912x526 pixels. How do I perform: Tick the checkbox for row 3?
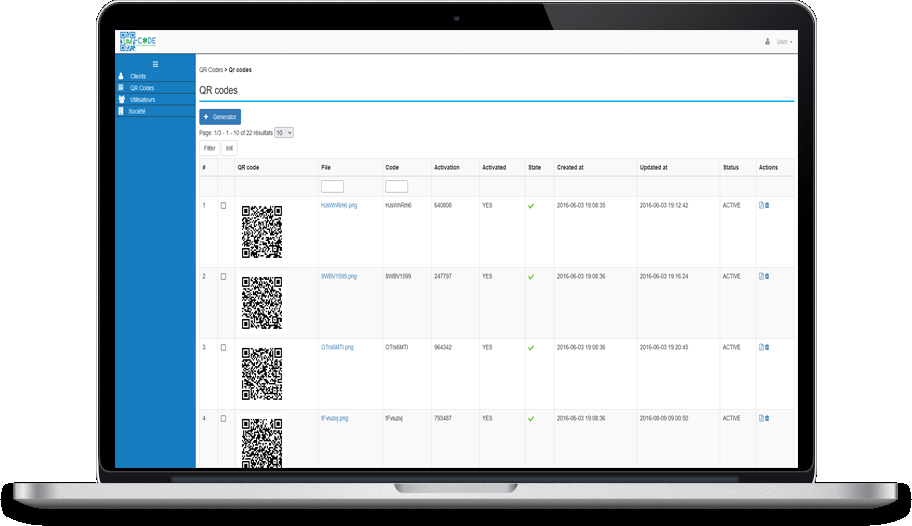point(223,347)
